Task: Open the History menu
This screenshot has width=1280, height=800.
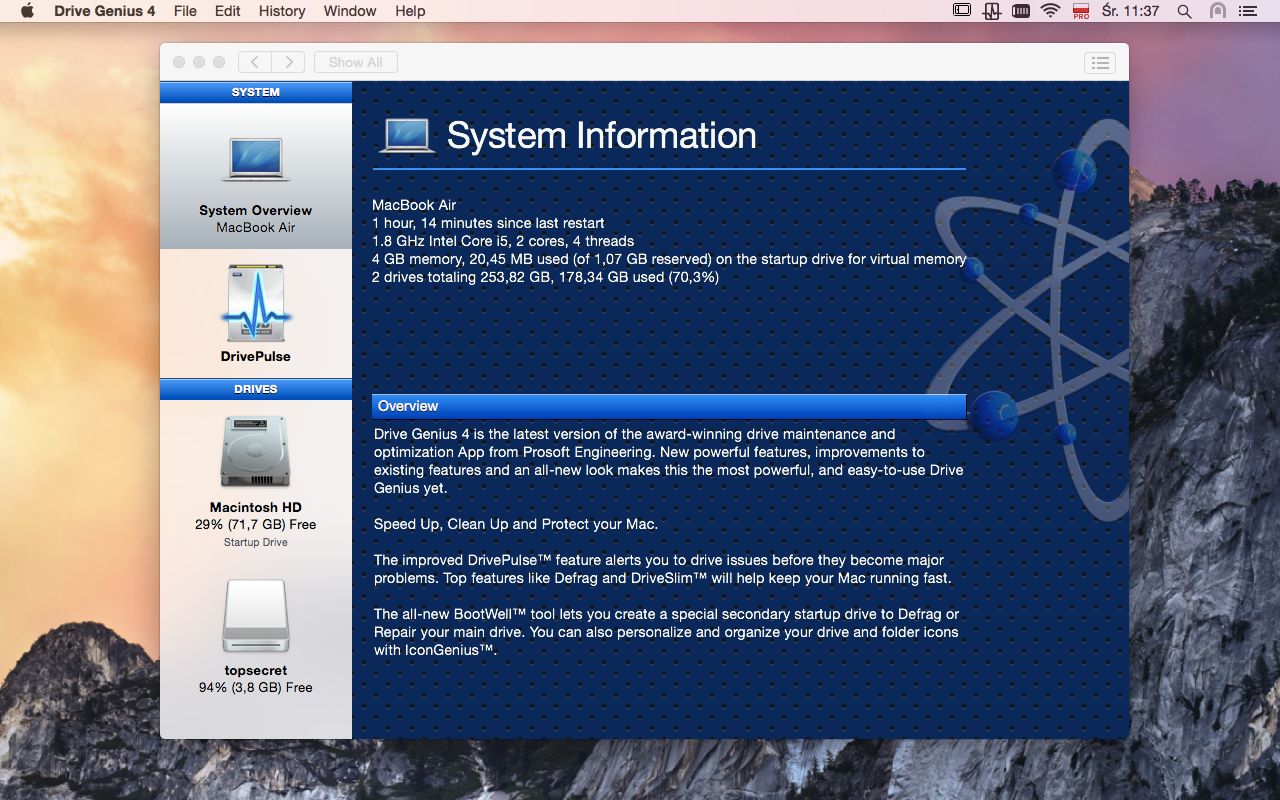Action: 282,11
